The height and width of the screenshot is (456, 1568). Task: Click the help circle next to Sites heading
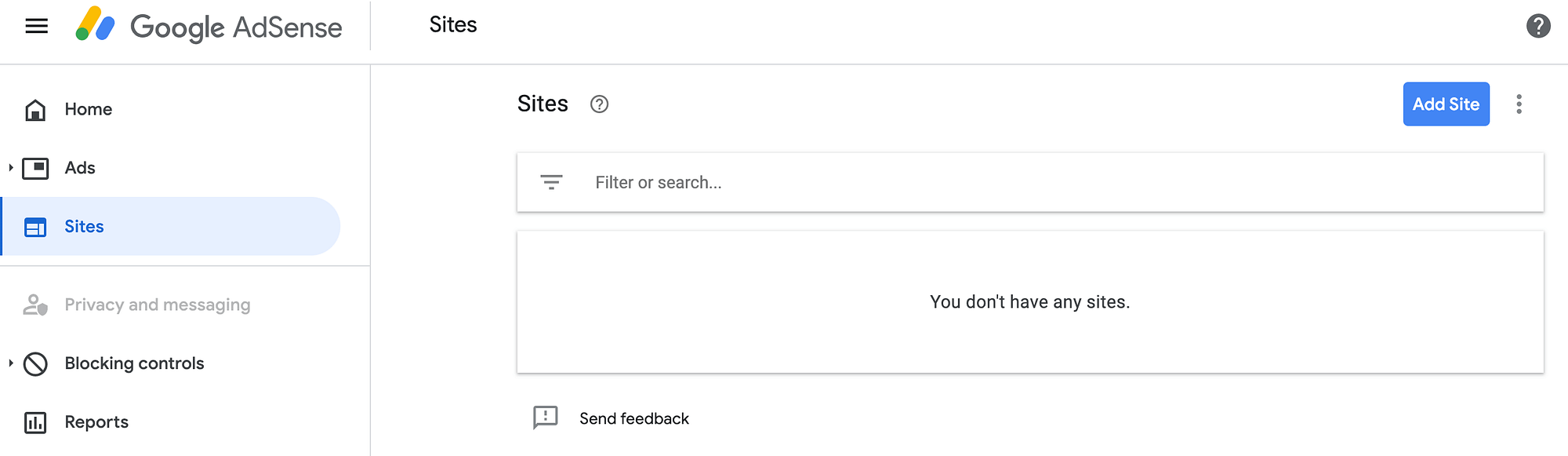(599, 104)
